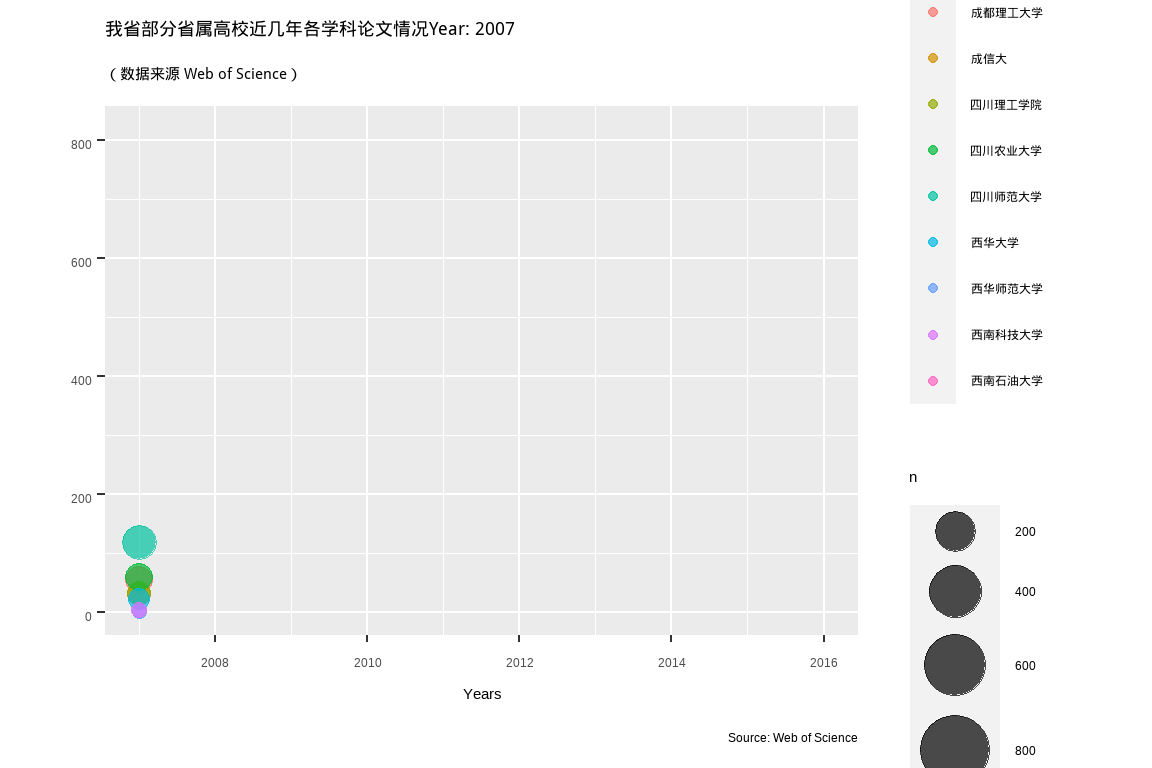Select the green bubble at year 2007

tap(138, 575)
